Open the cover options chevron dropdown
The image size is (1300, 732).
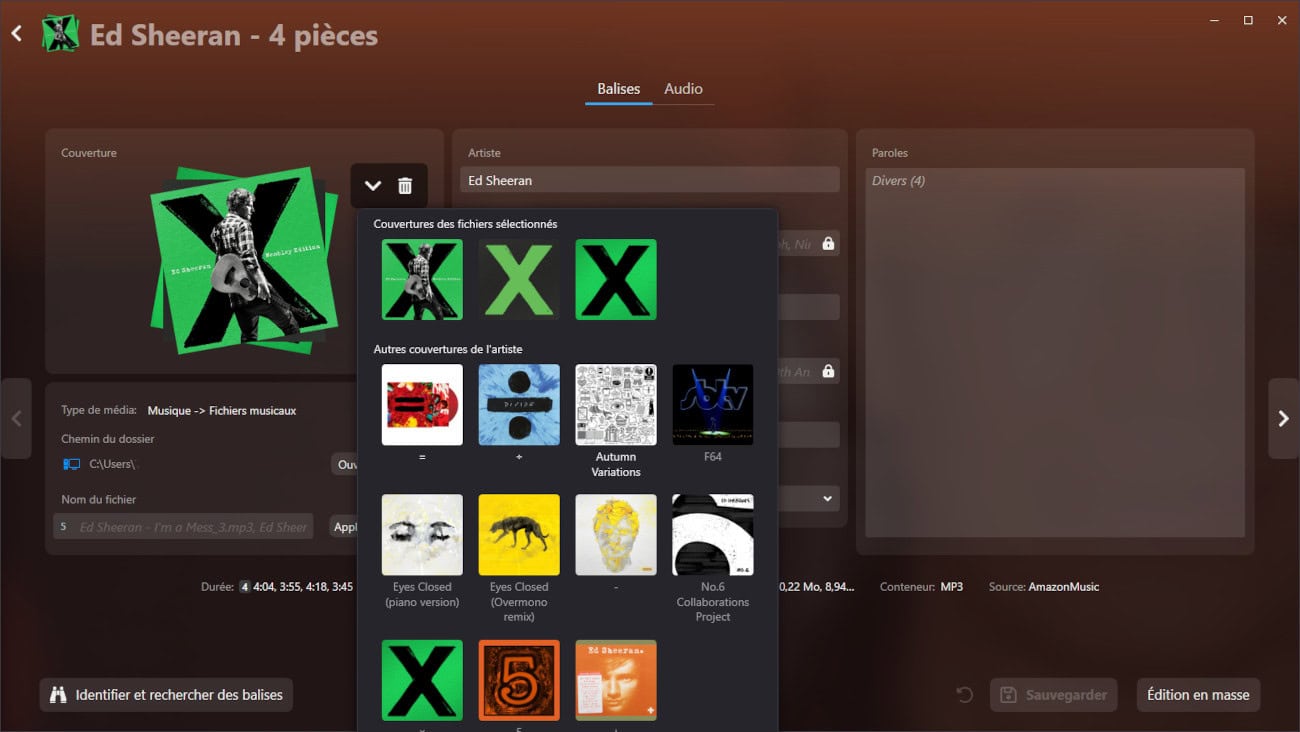(x=373, y=186)
